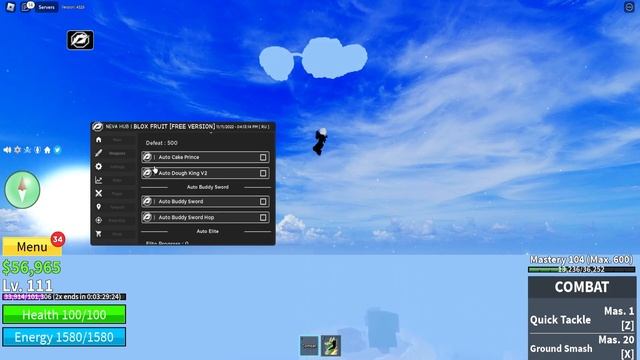The width and height of the screenshot is (640, 360).
Task: Click the $56,965 money display
Action: click(x=31, y=268)
